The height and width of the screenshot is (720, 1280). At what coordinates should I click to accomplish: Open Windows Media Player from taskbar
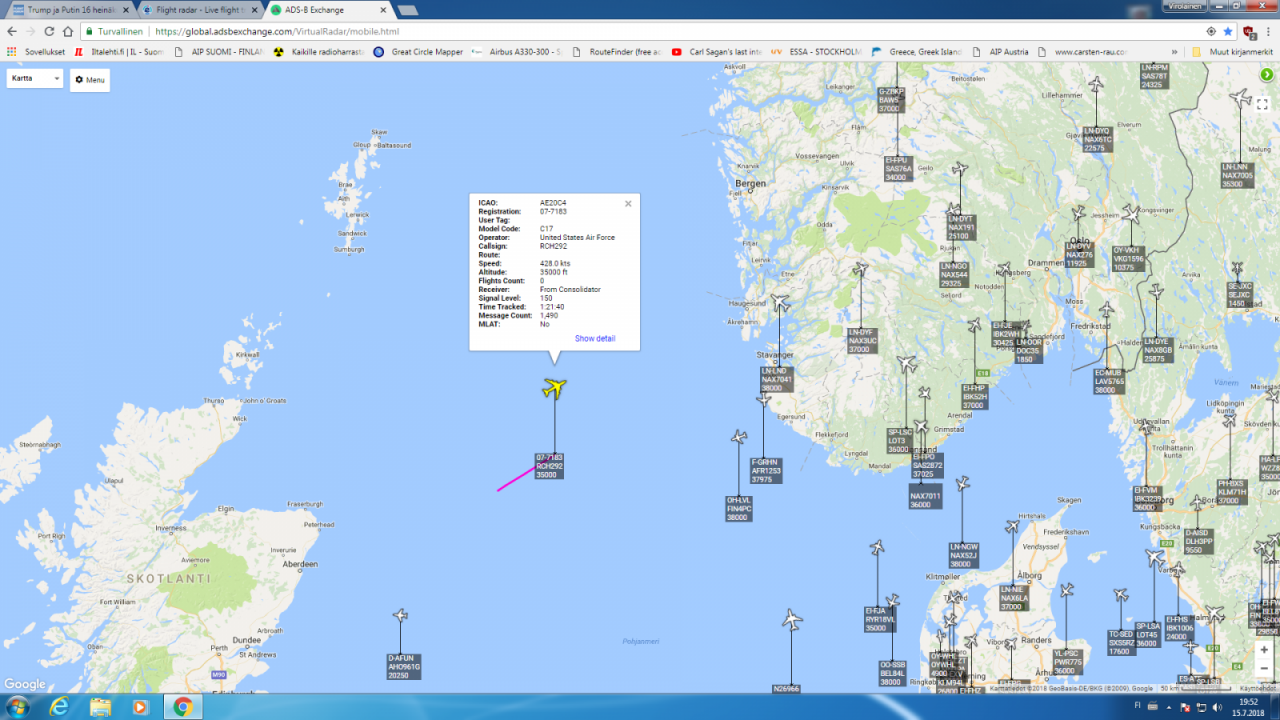tap(141, 706)
